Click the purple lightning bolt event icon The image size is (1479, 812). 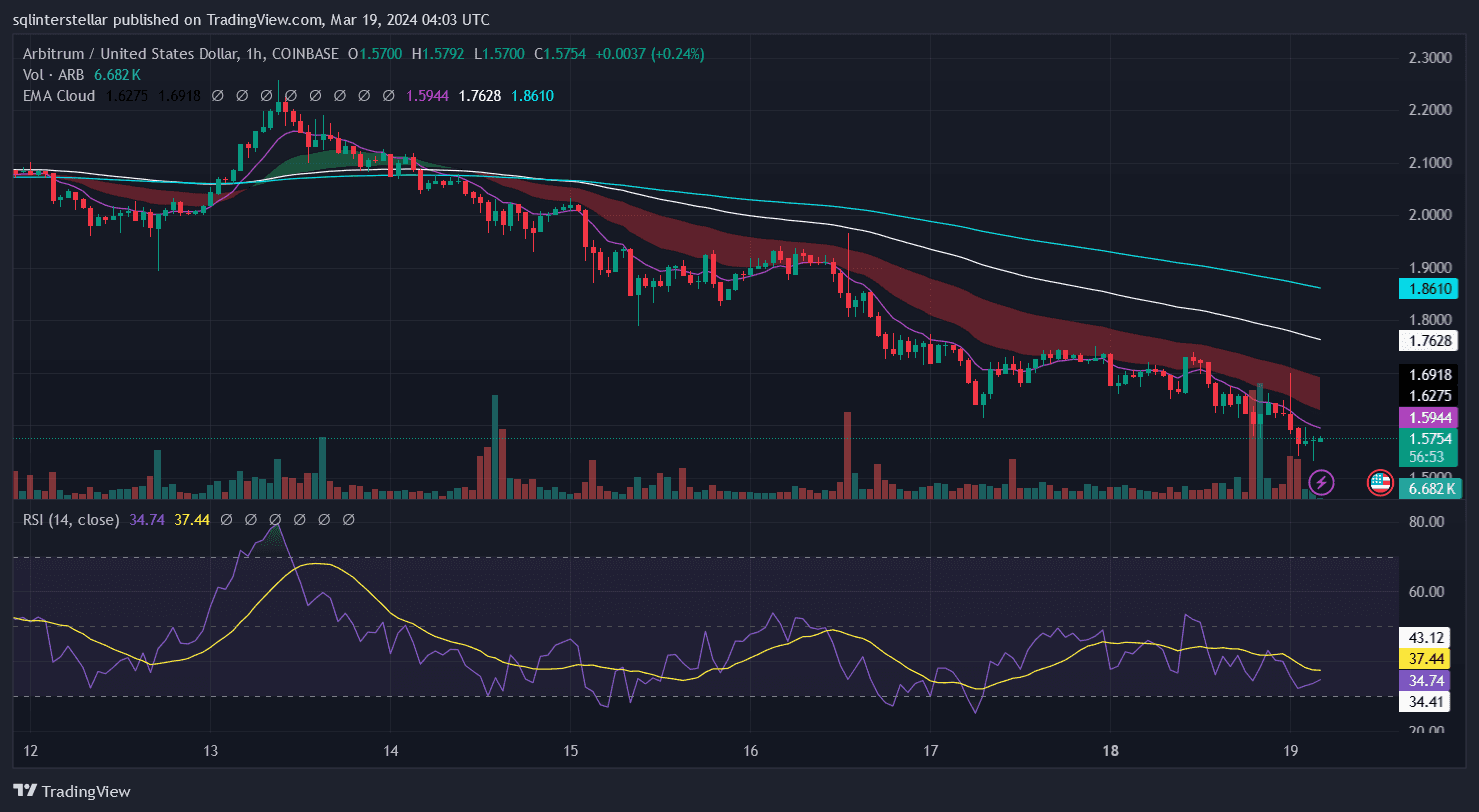(1321, 483)
